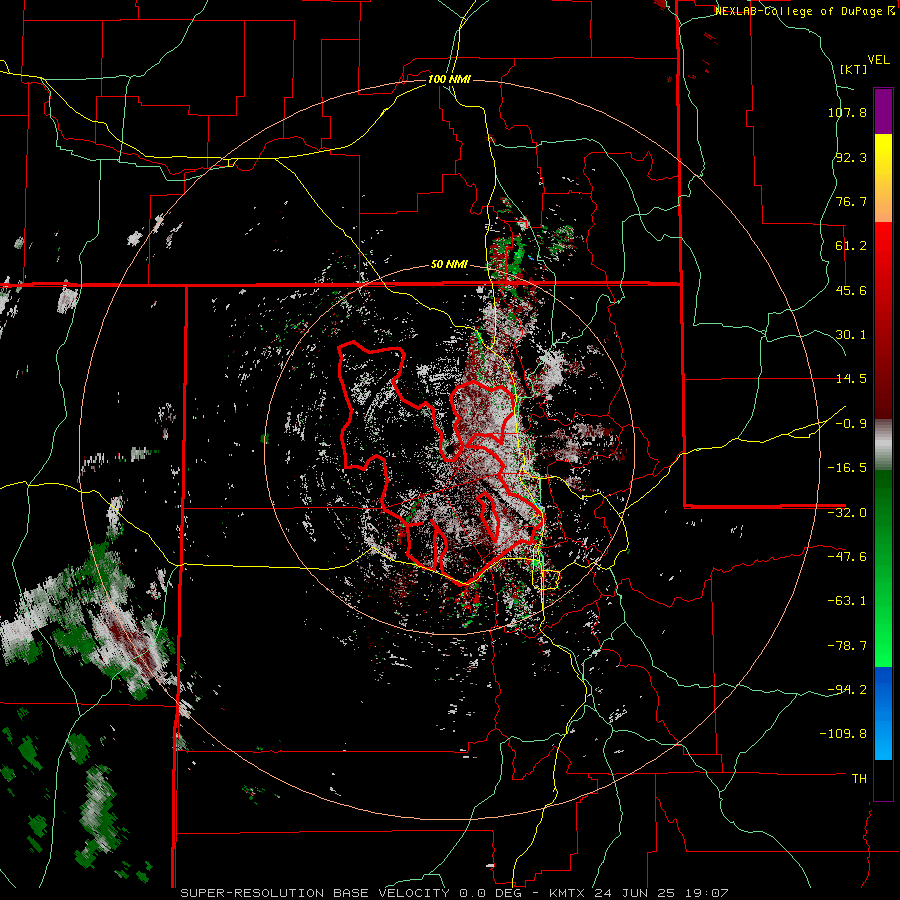Screen dimensions: 900x900
Task: Click the 45.6 velocity scale value
Action: click(x=851, y=290)
